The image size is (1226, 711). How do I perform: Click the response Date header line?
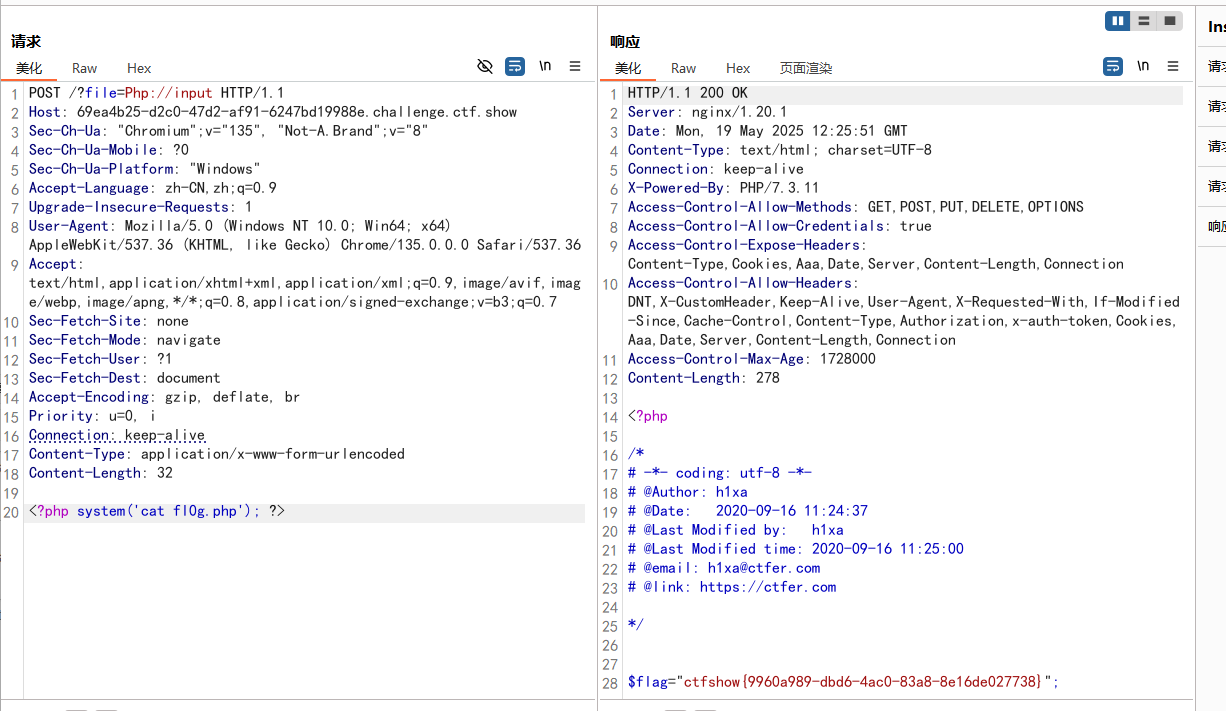(768, 131)
